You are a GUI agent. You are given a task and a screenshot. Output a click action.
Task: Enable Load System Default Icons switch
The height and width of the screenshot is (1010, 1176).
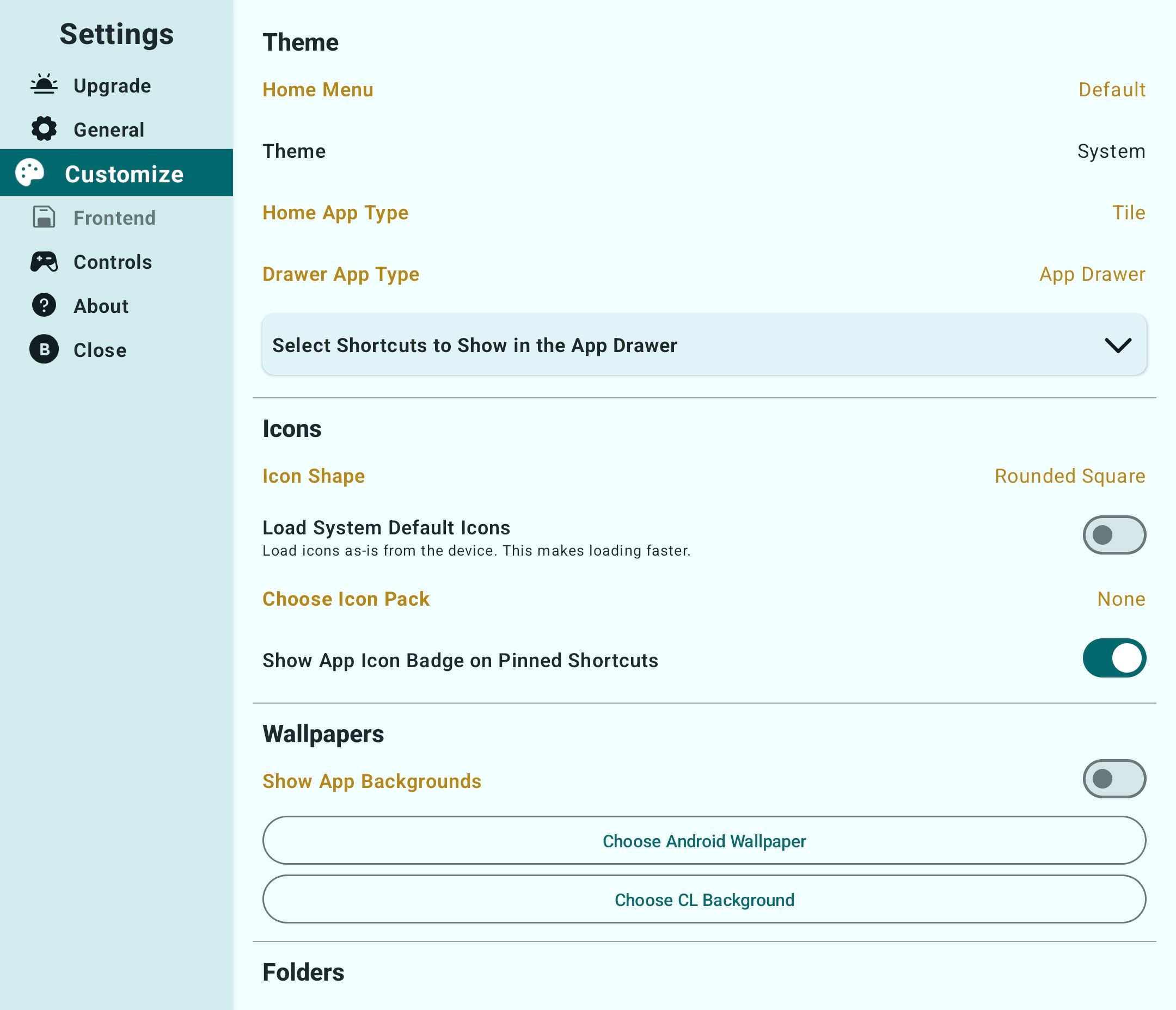point(1114,534)
